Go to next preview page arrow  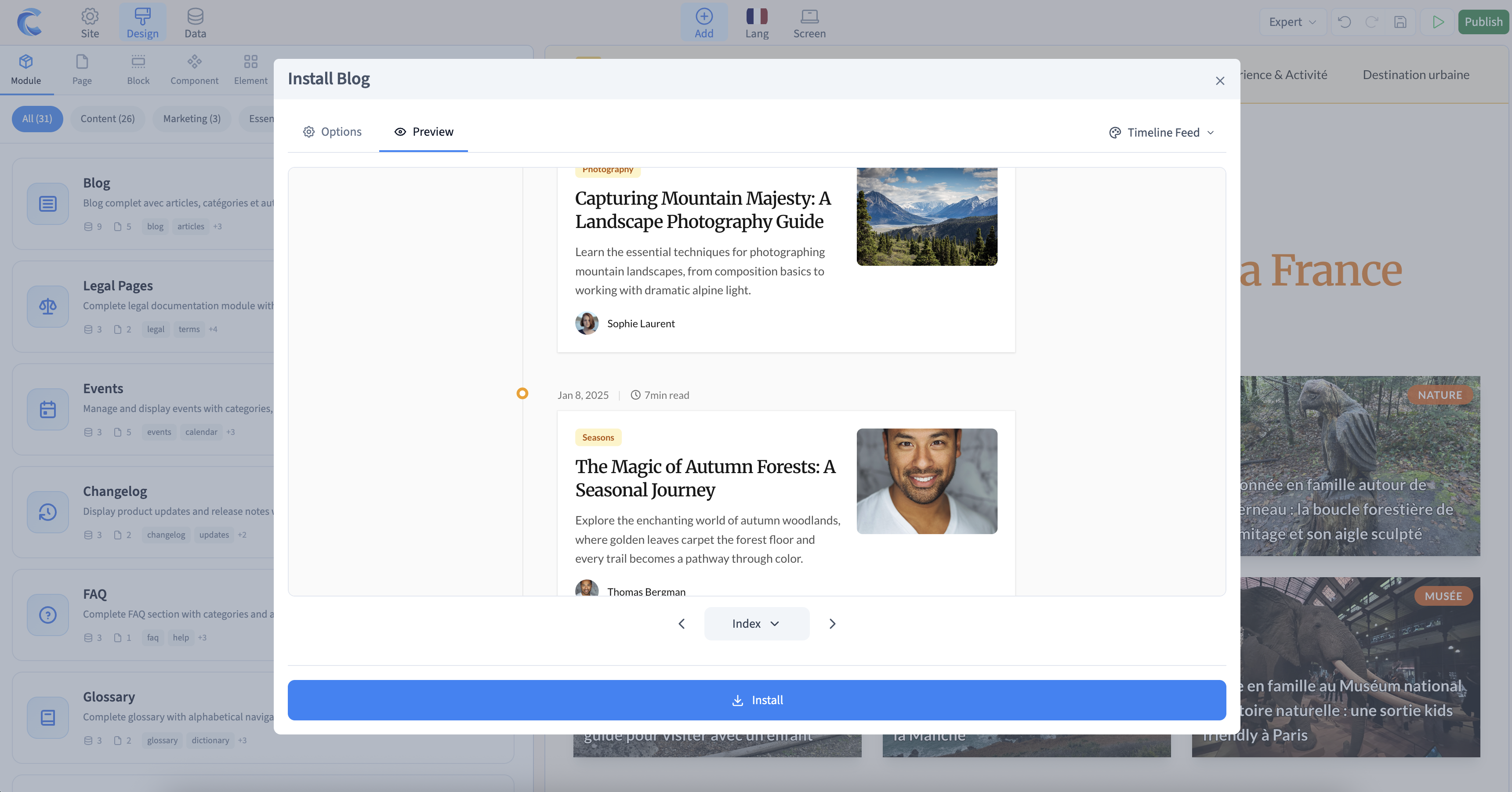pyautogui.click(x=832, y=624)
